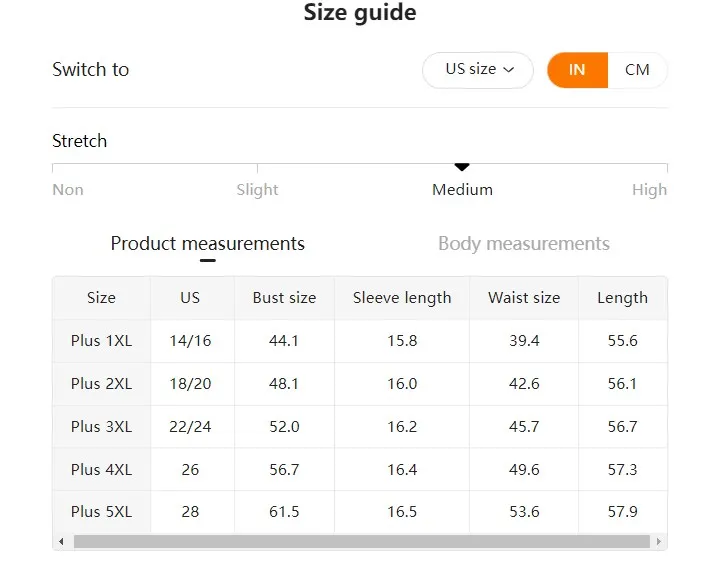
Task: Select the Product measurements tab
Action: [x=208, y=244]
